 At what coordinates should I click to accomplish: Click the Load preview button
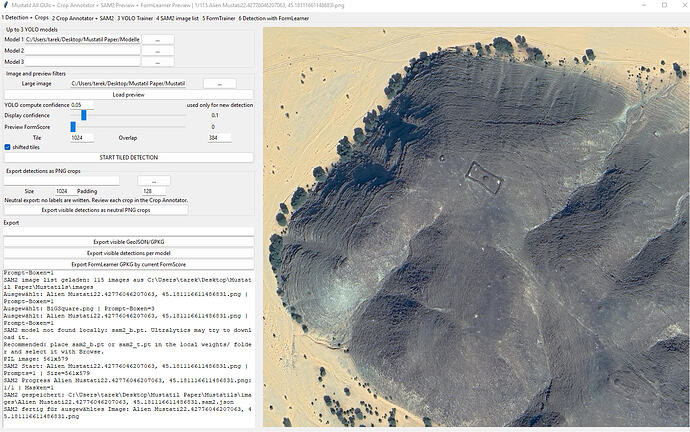(x=128, y=95)
